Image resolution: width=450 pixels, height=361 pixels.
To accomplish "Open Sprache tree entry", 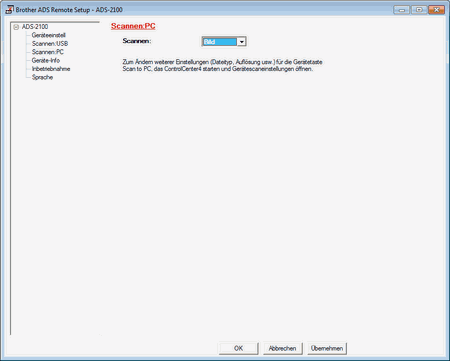I will pyautogui.click(x=42, y=77).
